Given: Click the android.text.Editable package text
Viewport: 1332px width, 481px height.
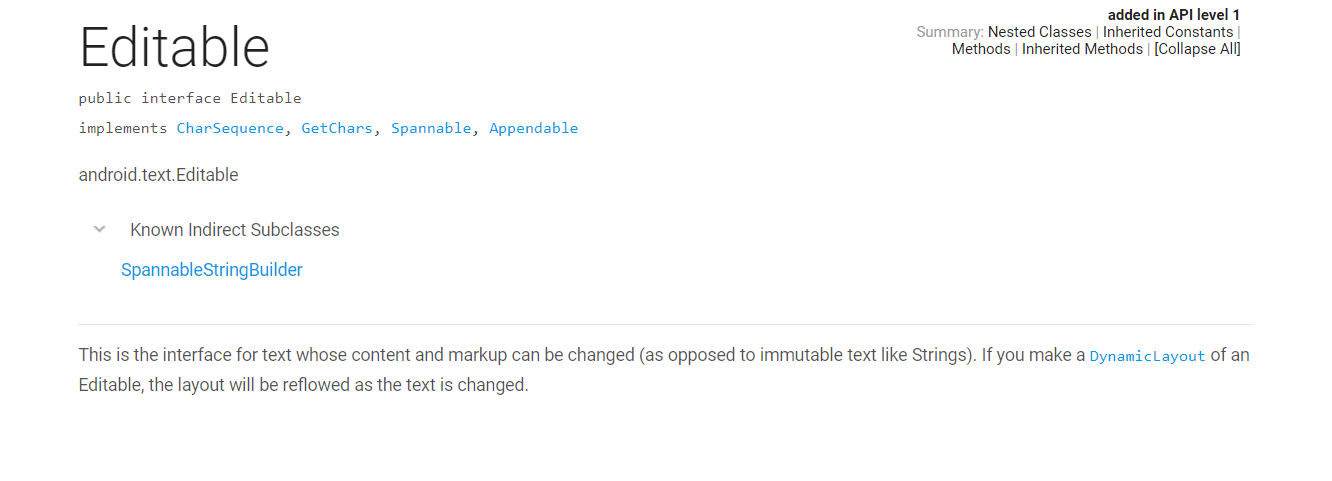Looking at the screenshot, I should (x=159, y=175).
